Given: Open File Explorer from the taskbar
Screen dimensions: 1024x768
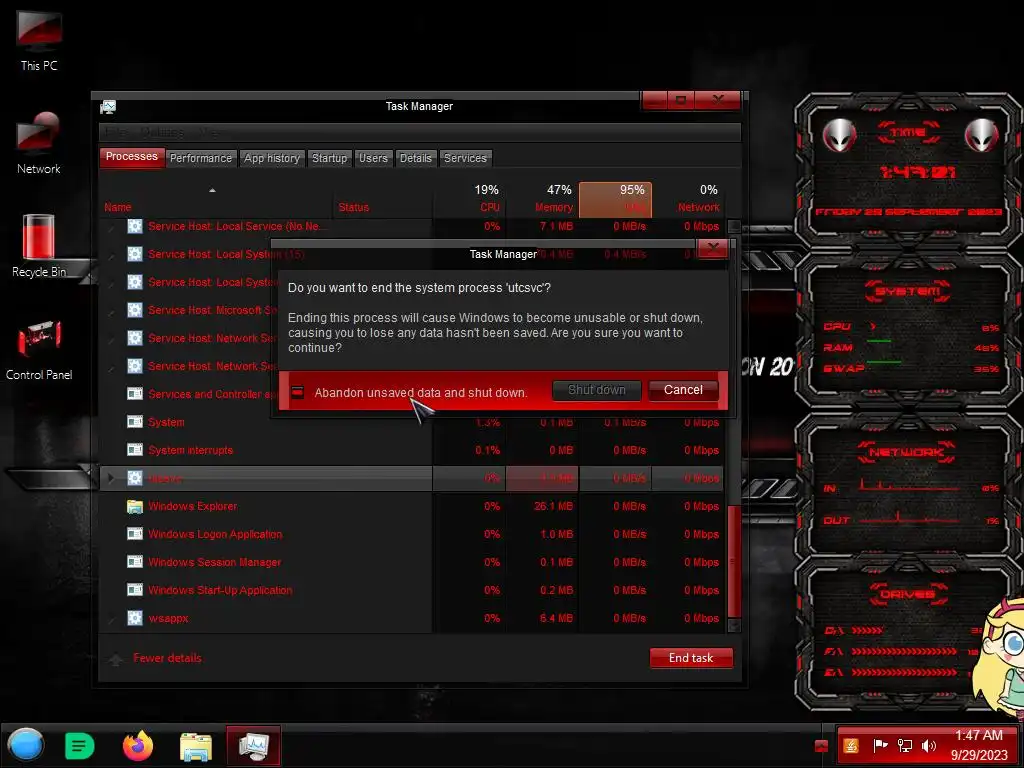Looking at the screenshot, I should point(195,746).
